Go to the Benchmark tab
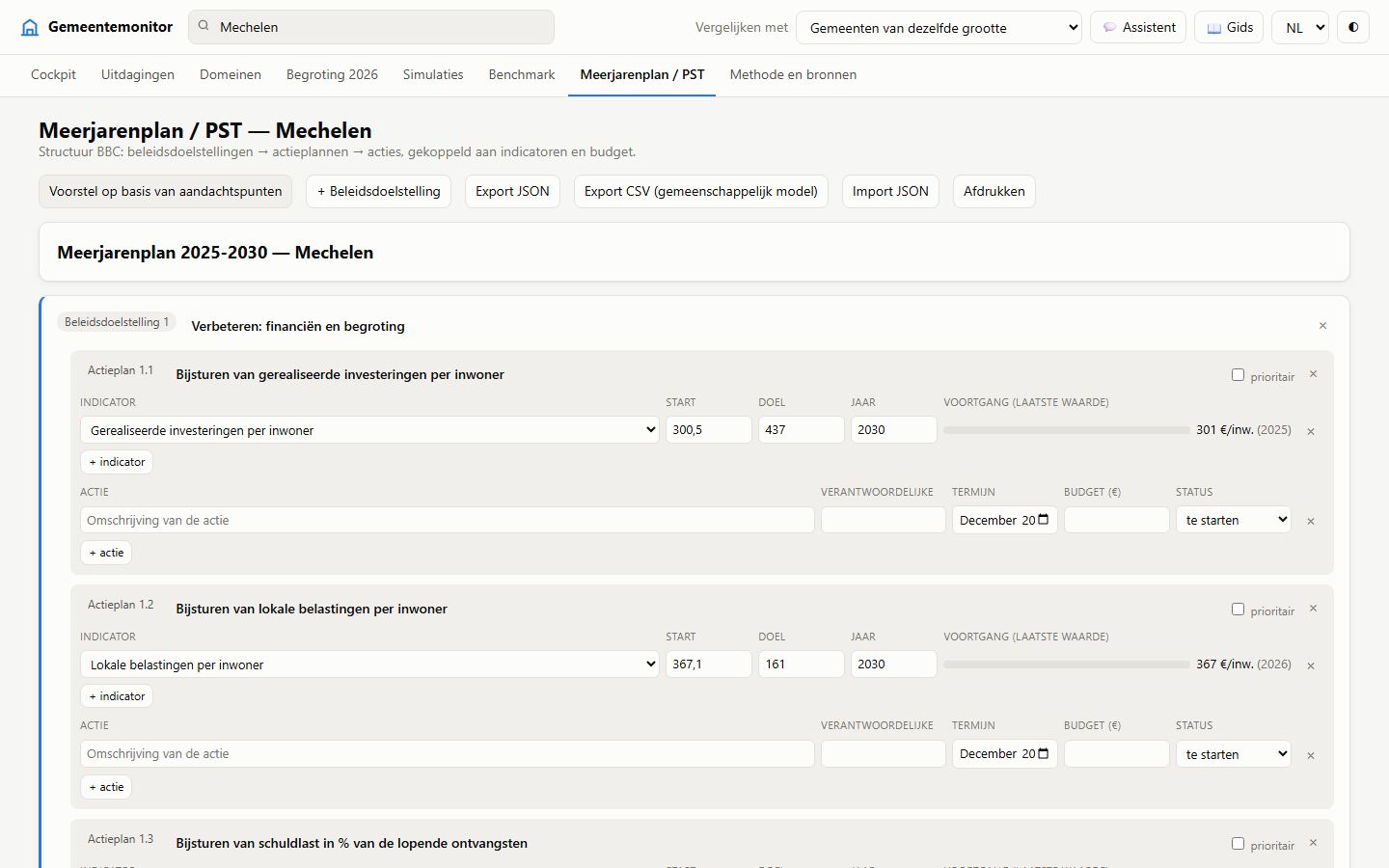 [522, 75]
